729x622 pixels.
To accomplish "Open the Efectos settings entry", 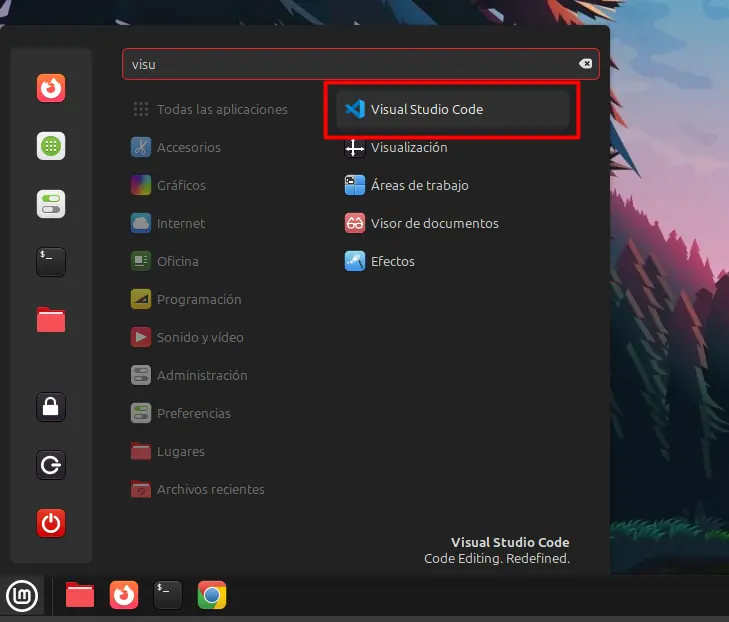I will (392, 262).
